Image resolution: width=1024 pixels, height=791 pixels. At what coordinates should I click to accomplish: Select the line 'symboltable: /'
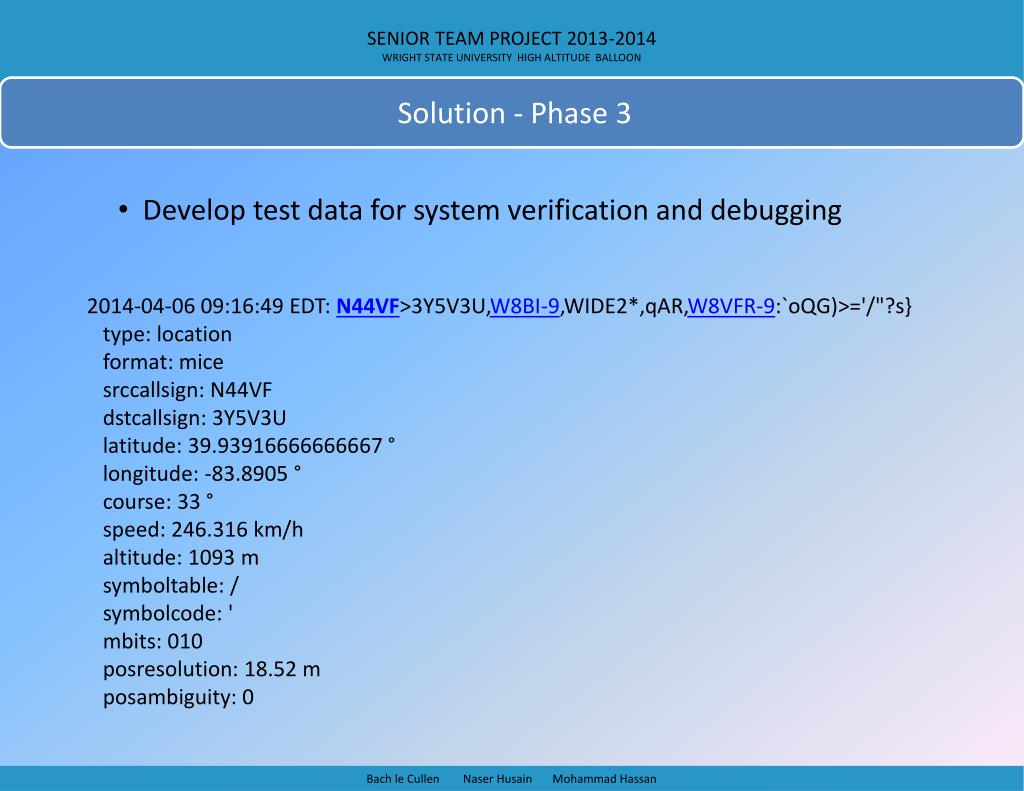pyautogui.click(x=170, y=585)
